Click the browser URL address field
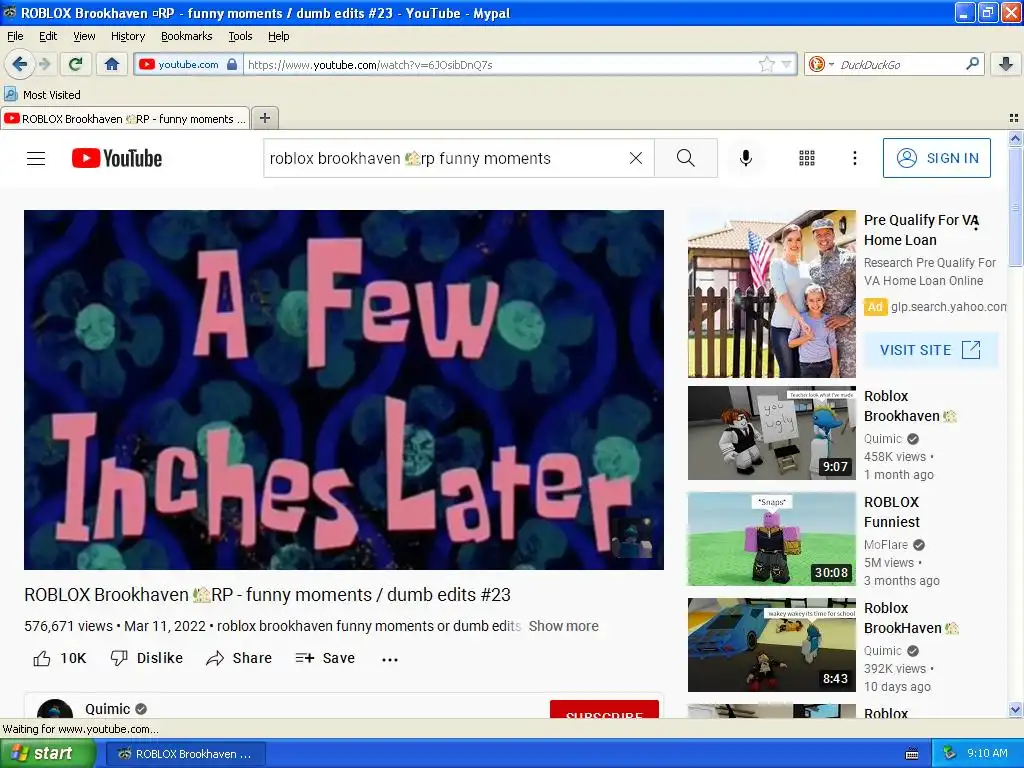The width and height of the screenshot is (1024, 768). (500, 65)
